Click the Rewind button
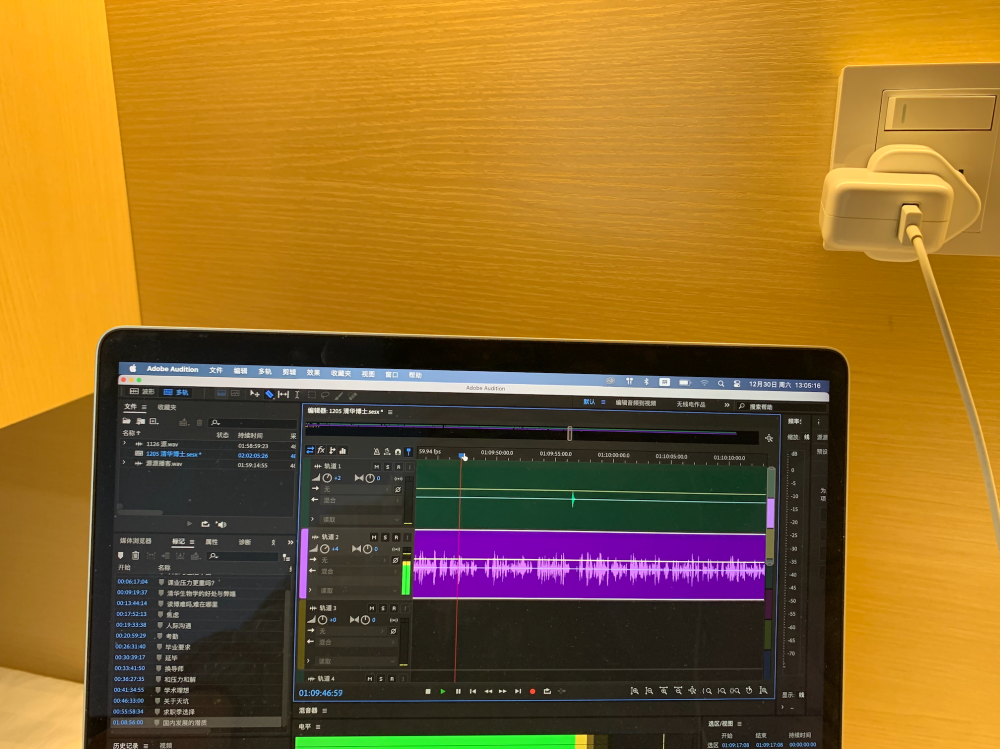The image size is (1000, 749). (x=488, y=691)
